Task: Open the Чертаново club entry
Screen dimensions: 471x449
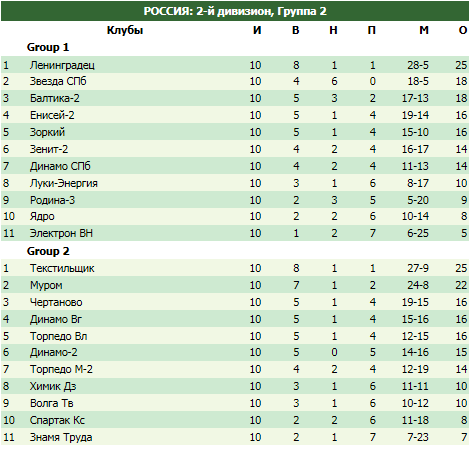Action: point(56,302)
